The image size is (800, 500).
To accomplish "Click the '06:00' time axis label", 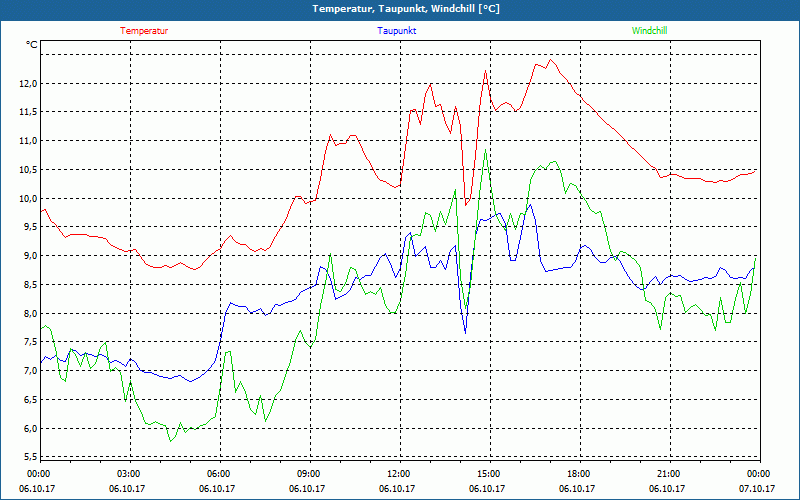I will click(218, 474).
